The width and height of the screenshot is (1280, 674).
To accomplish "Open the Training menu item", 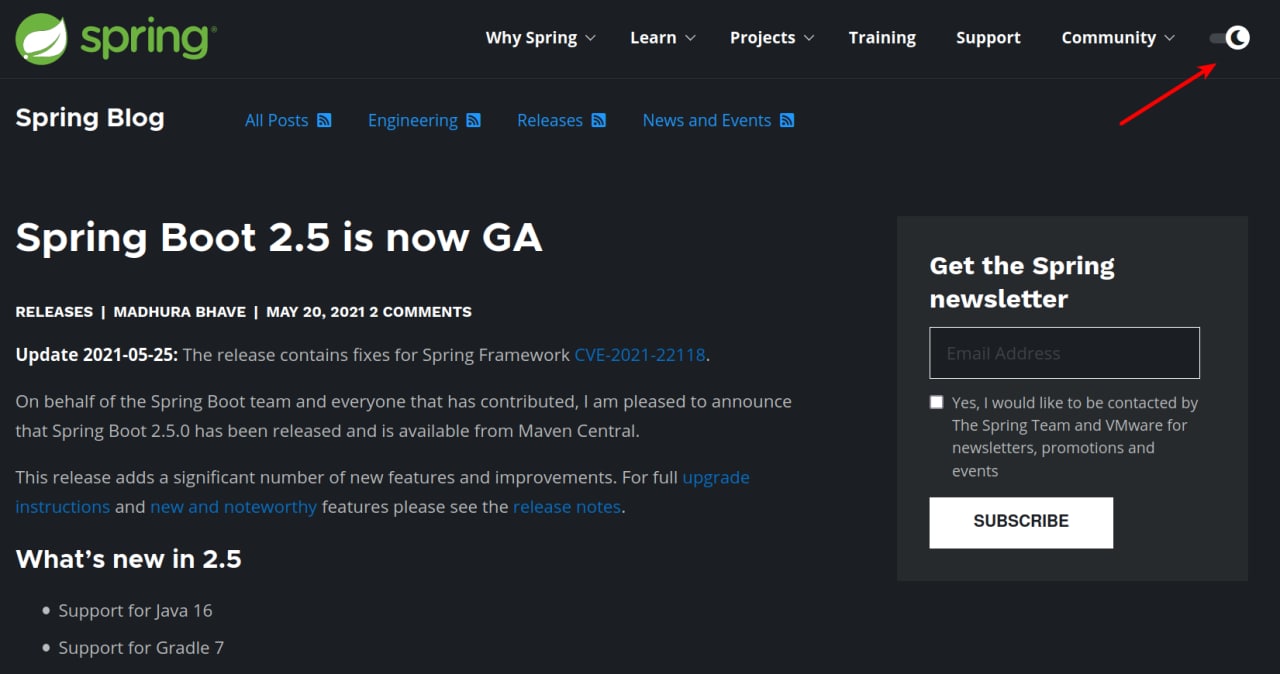I will [882, 38].
